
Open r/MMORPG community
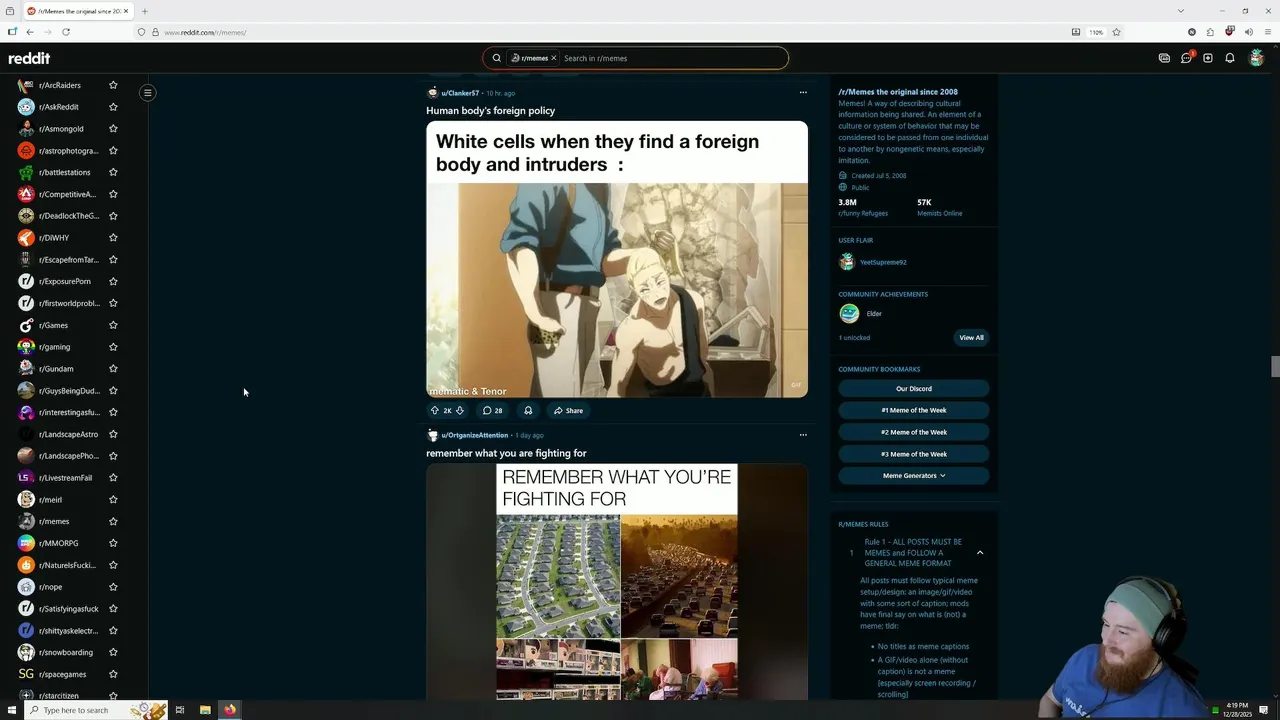(x=58, y=543)
